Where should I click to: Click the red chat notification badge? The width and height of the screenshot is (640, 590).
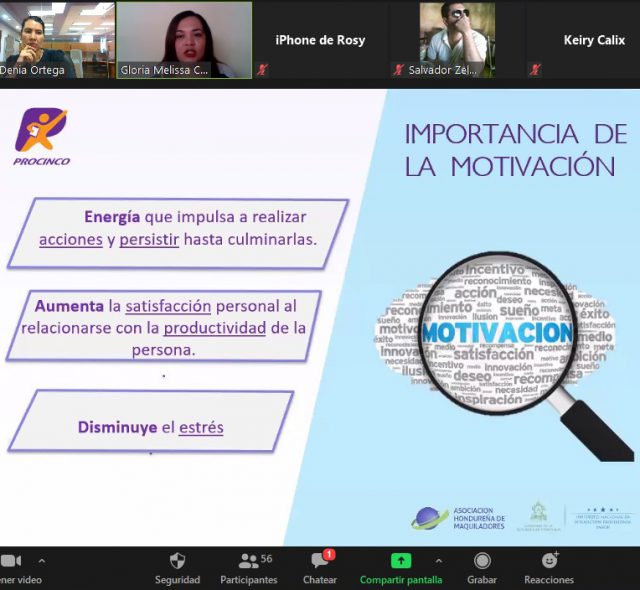point(329,554)
